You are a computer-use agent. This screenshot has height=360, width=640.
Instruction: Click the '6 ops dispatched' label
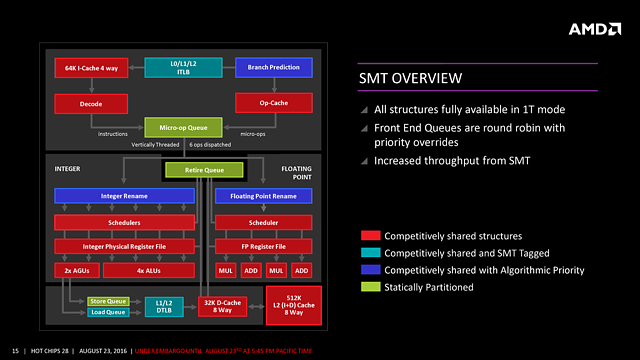[x=210, y=144]
